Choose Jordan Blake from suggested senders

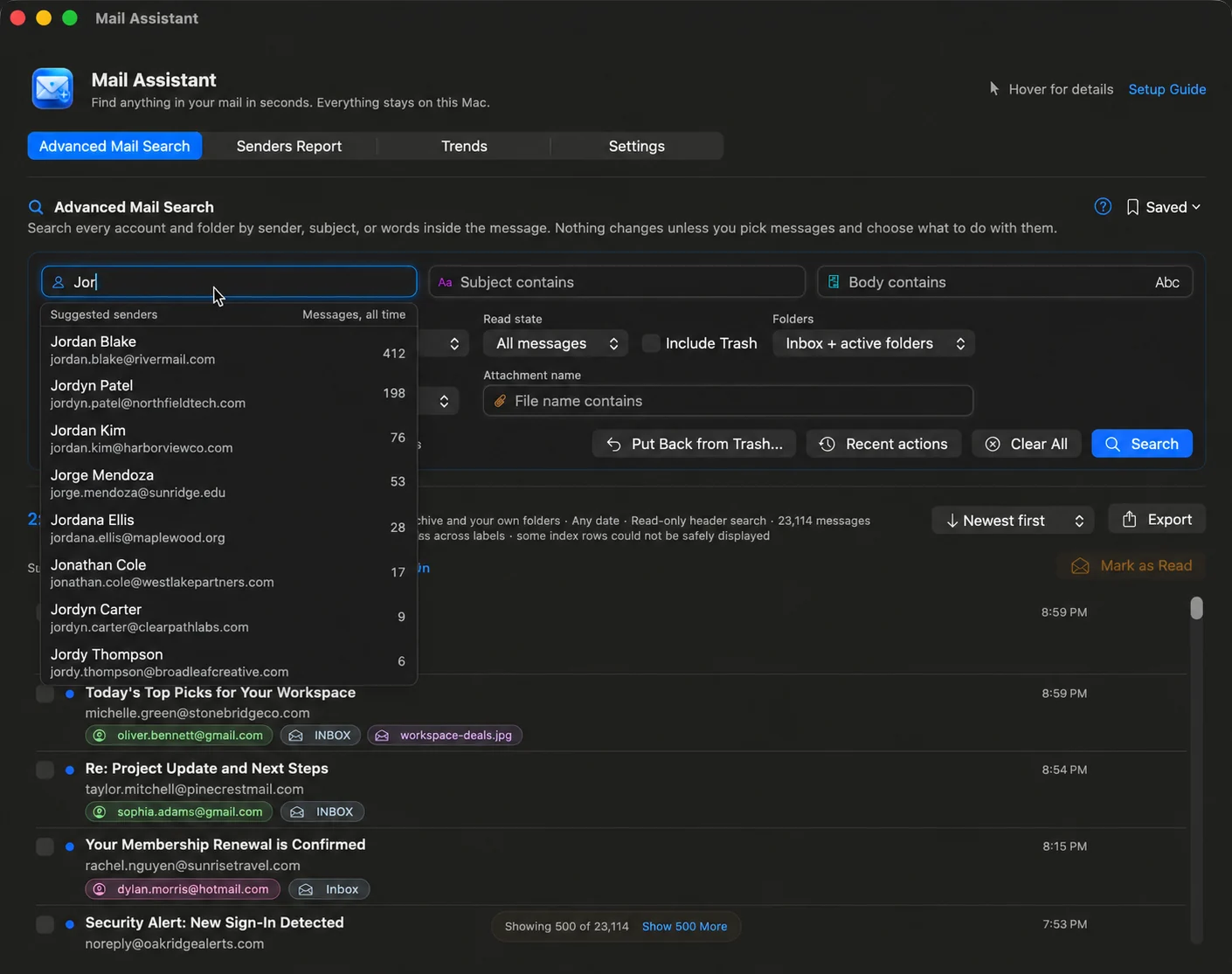[x=229, y=350]
